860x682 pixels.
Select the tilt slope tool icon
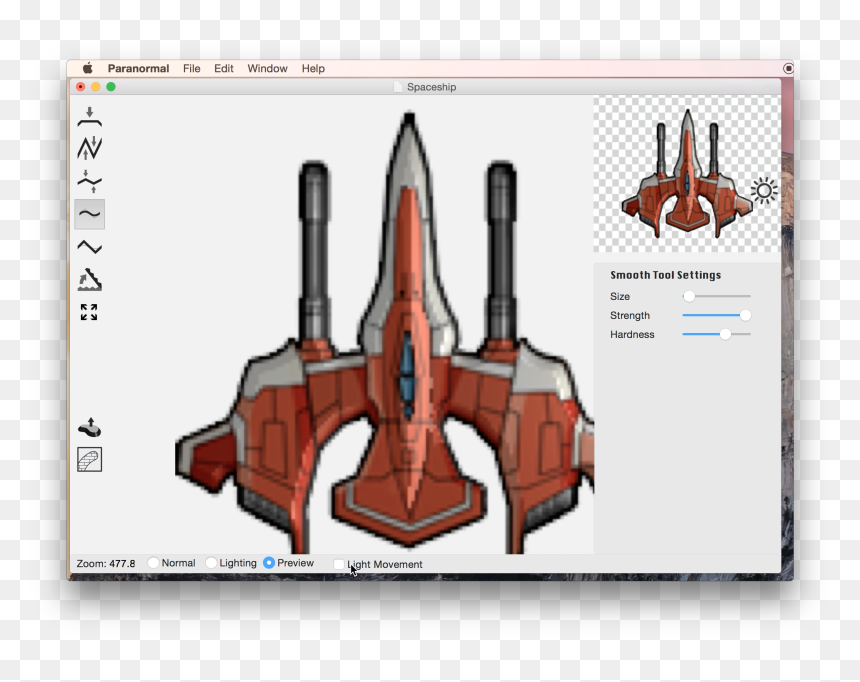coord(89,279)
